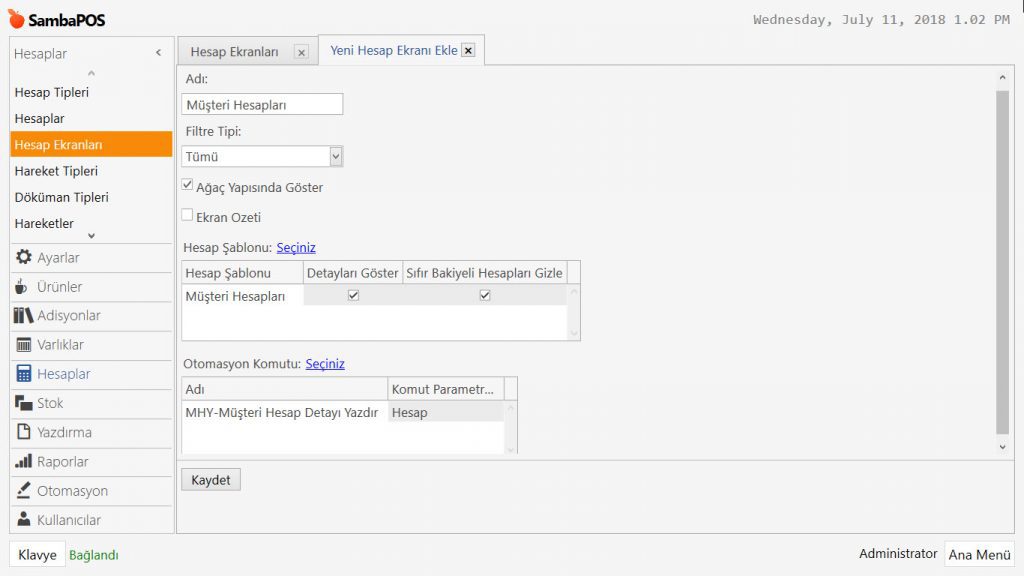Open Raporlar via the bar chart icon
This screenshot has height=576, width=1024.
tap(24, 462)
